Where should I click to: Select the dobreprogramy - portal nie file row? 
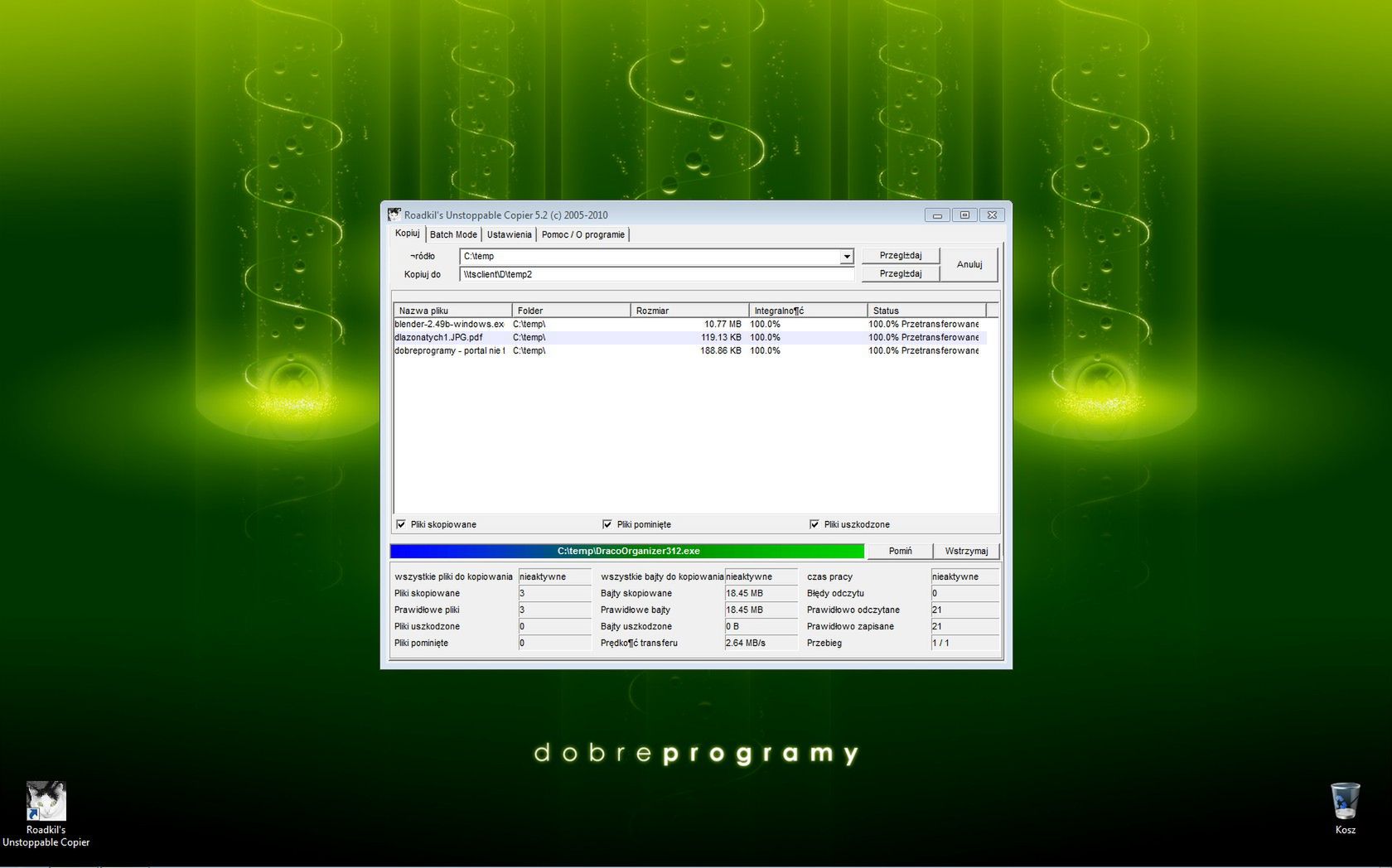(689, 350)
